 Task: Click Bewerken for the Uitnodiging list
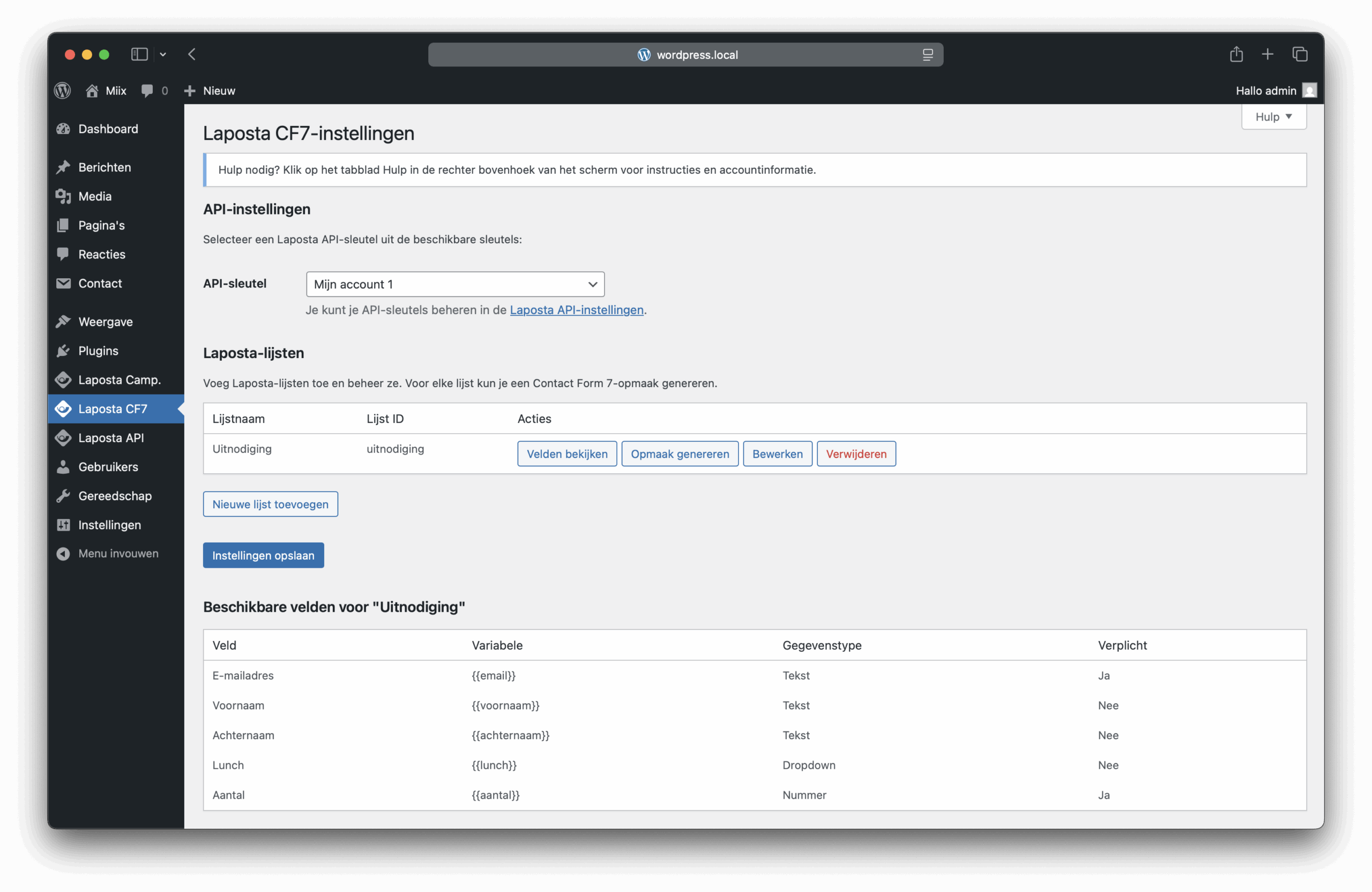click(x=777, y=454)
